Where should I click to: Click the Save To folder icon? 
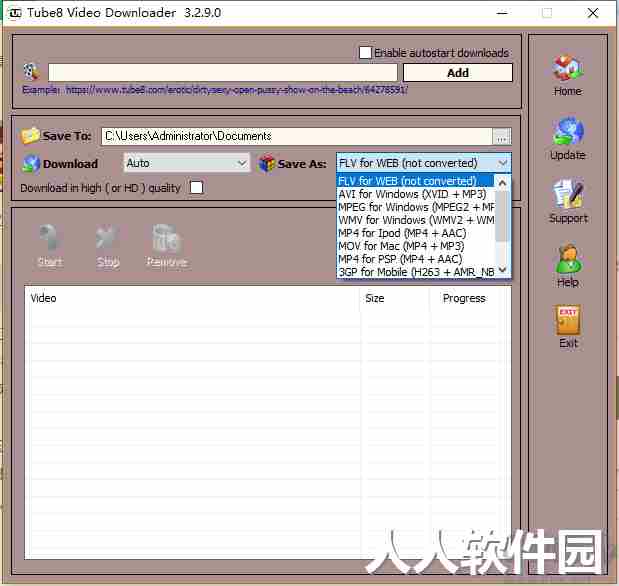(x=30, y=135)
